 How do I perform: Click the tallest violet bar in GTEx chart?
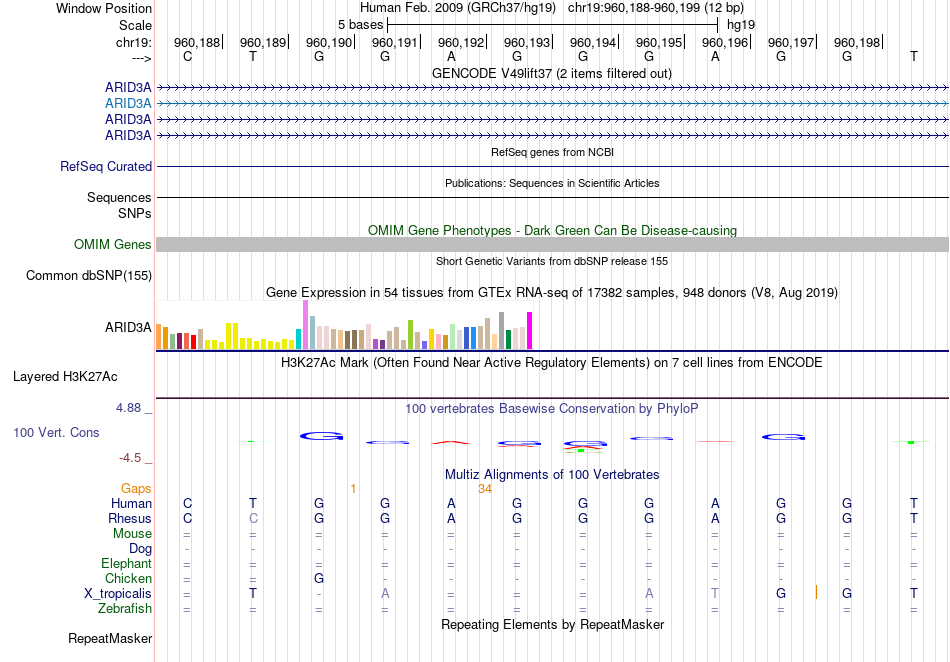click(x=305, y=325)
